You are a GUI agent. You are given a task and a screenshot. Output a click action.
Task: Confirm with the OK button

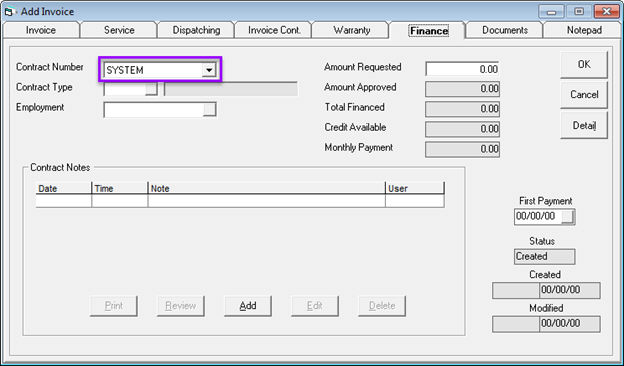(584, 64)
